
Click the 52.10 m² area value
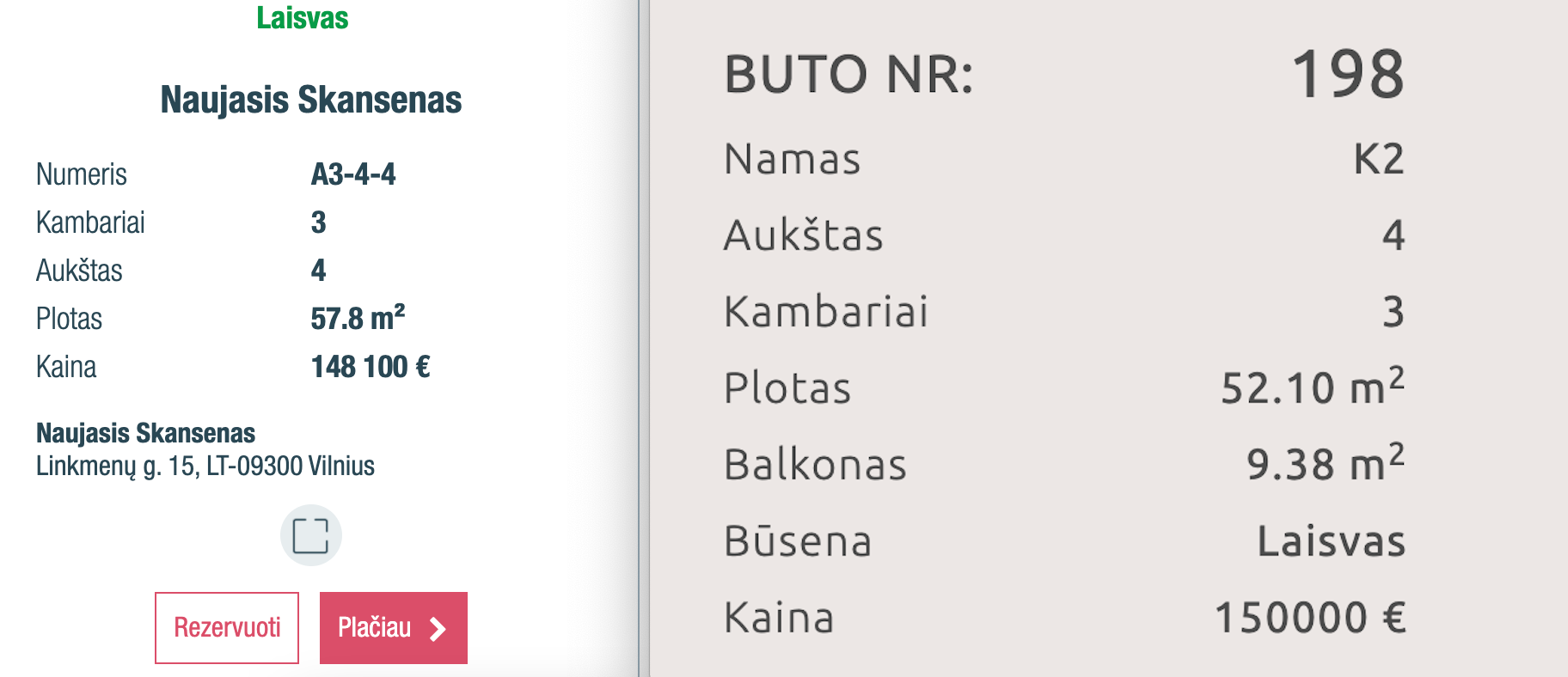coord(1312,387)
